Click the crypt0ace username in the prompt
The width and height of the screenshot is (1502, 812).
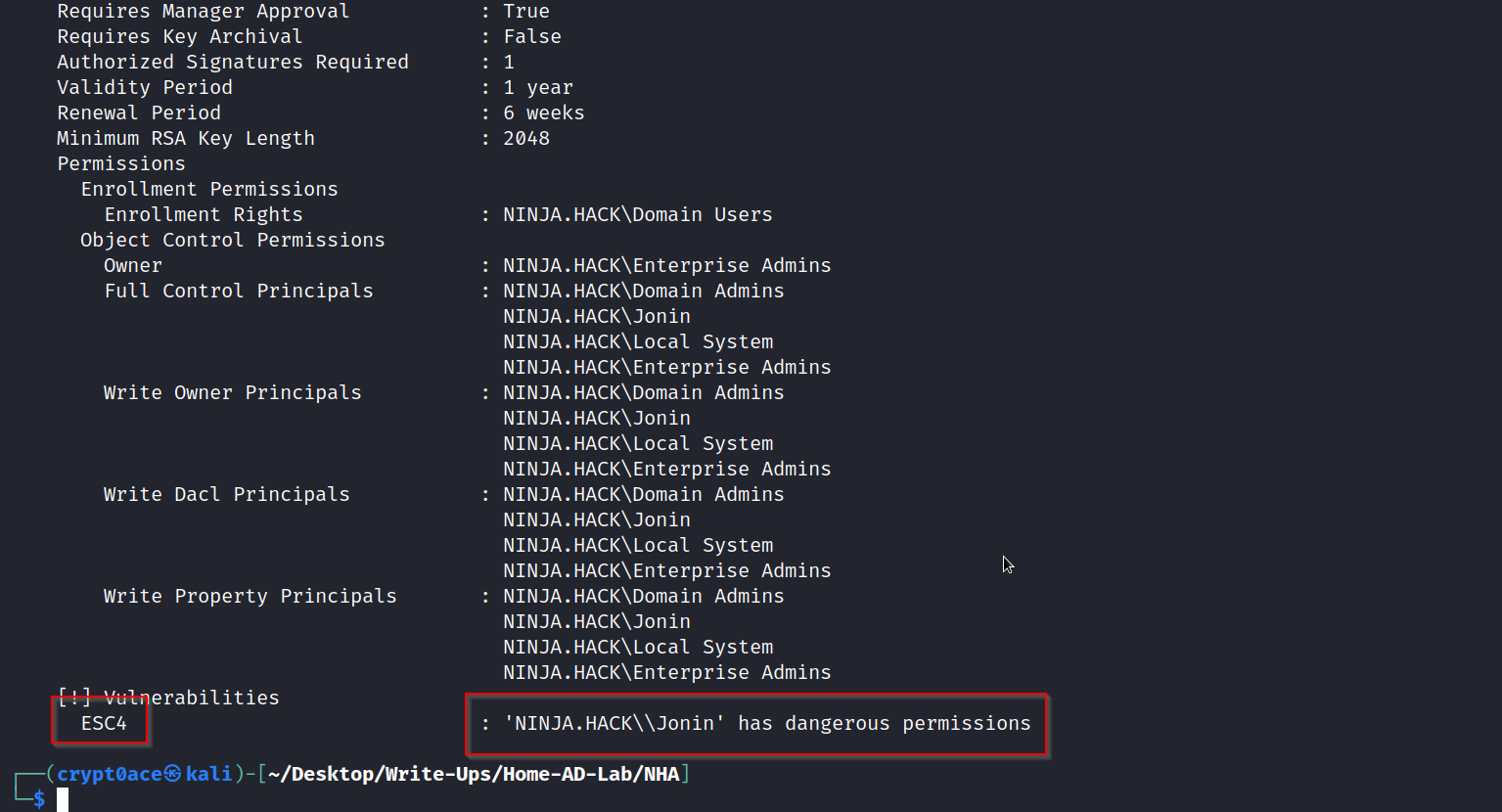pos(109,774)
